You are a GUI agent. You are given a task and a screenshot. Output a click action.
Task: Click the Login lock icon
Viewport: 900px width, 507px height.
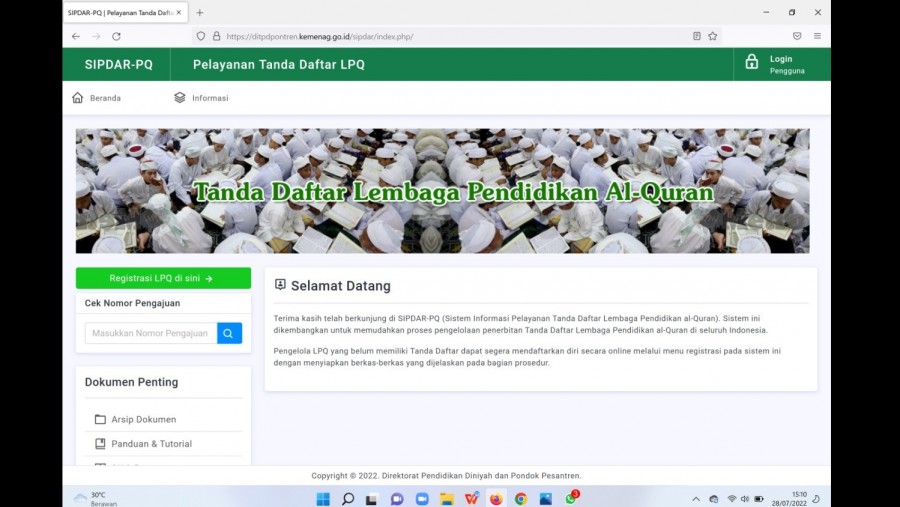point(752,62)
